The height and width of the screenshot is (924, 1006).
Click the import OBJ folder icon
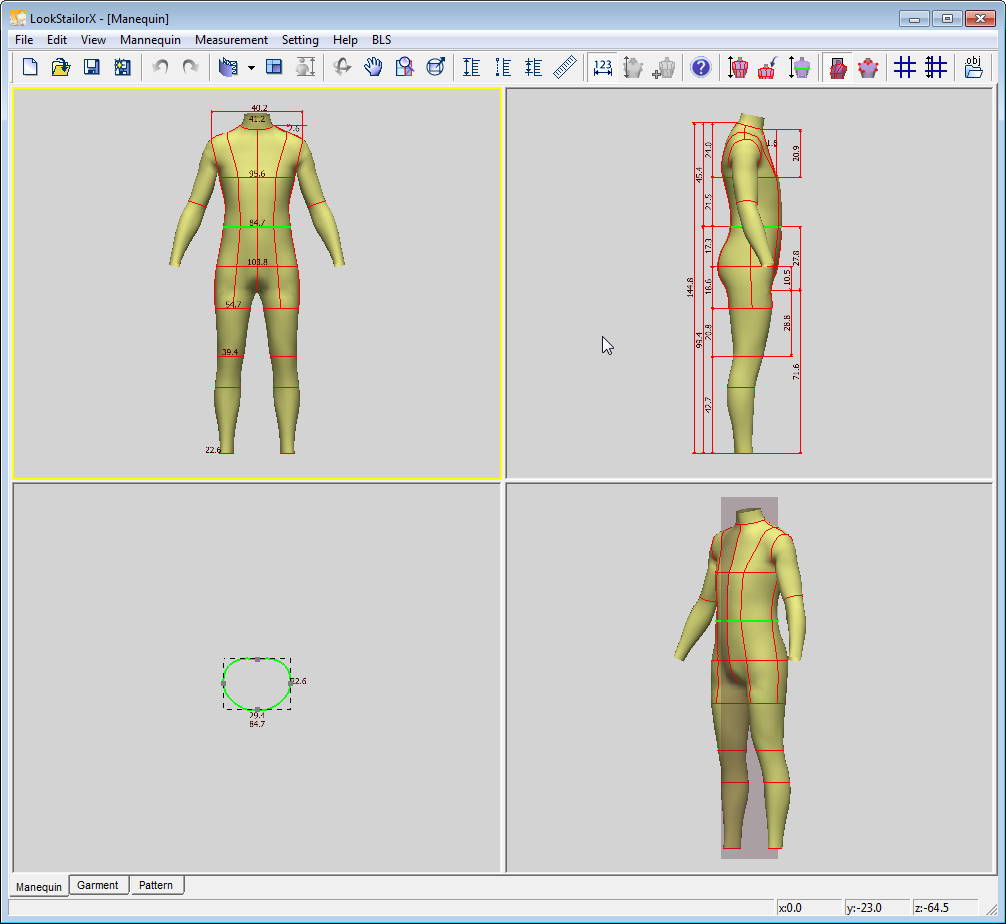point(973,67)
